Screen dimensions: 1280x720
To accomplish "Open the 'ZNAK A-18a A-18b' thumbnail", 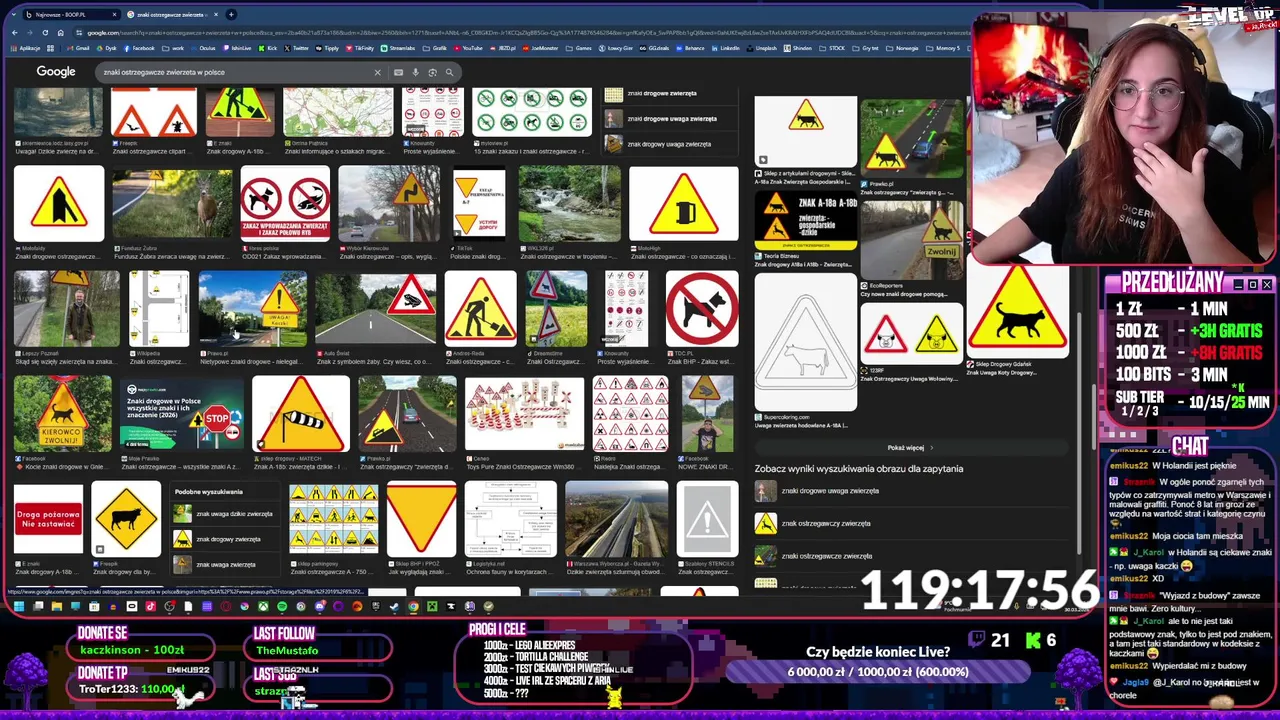I will [x=805, y=219].
